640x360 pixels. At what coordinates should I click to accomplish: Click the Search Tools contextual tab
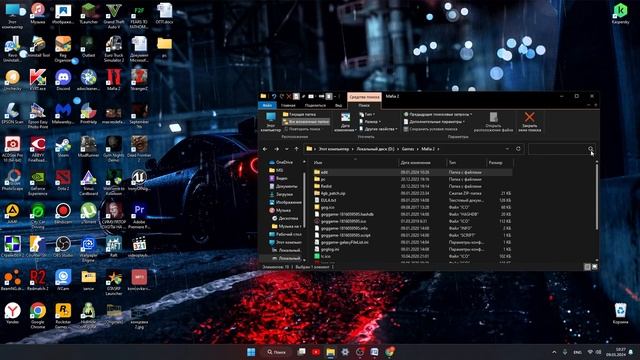pos(364,97)
